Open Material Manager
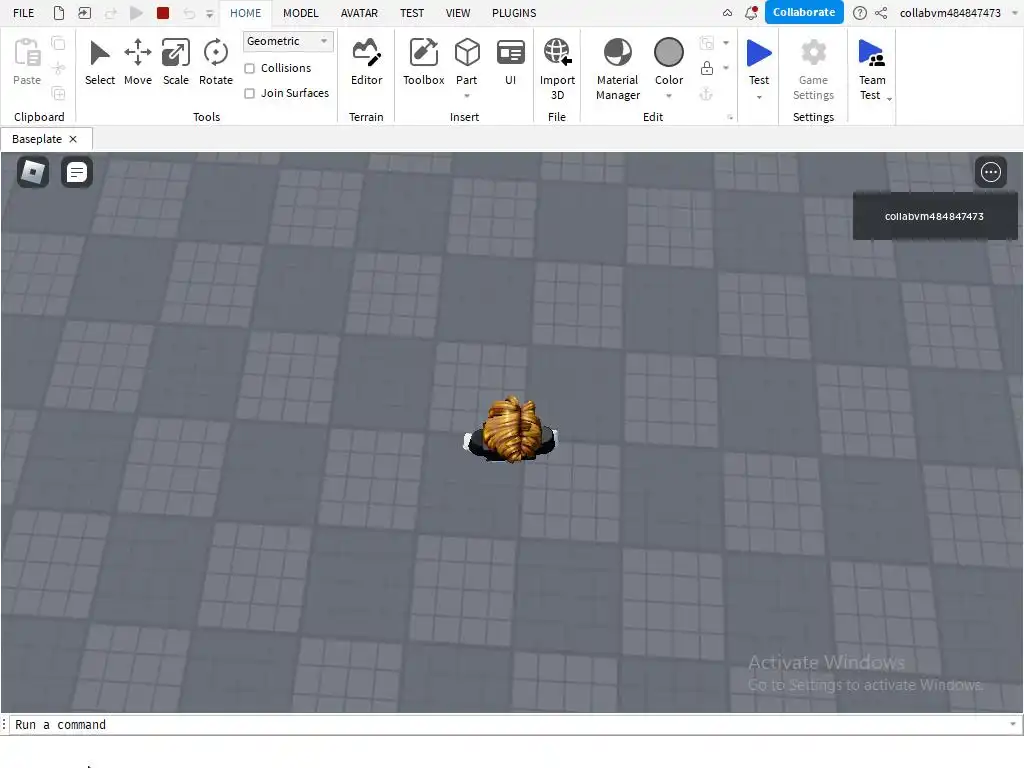The image size is (1024, 768). coord(618,69)
